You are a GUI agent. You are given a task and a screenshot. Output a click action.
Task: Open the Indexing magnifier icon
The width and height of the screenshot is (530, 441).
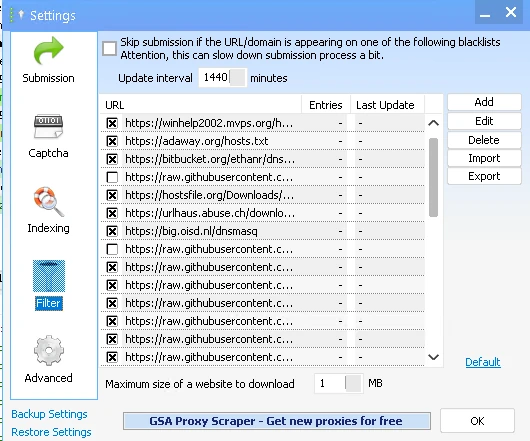click(x=48, y=201)
